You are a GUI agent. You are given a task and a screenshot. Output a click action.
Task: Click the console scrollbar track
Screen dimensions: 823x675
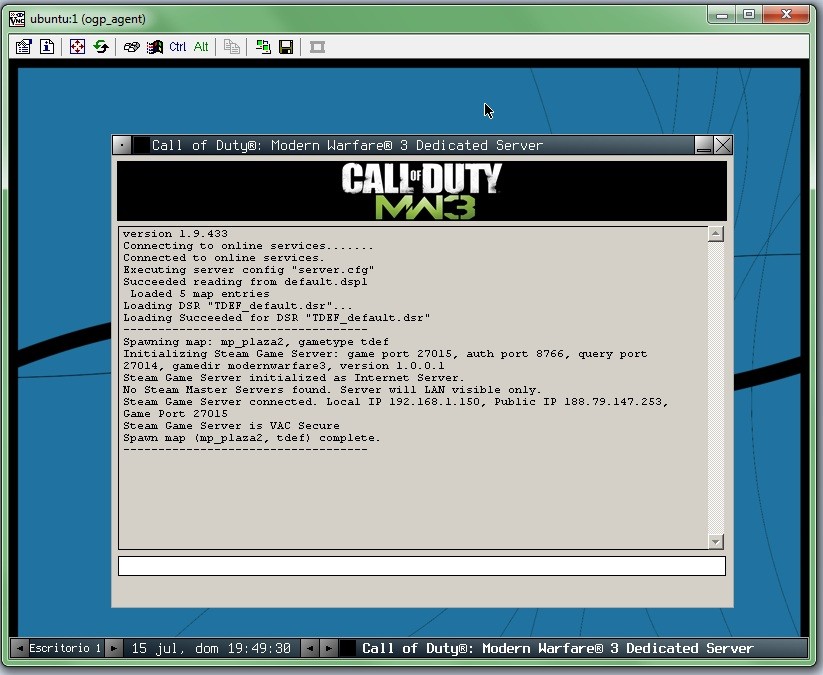click(x=715, y=387)
